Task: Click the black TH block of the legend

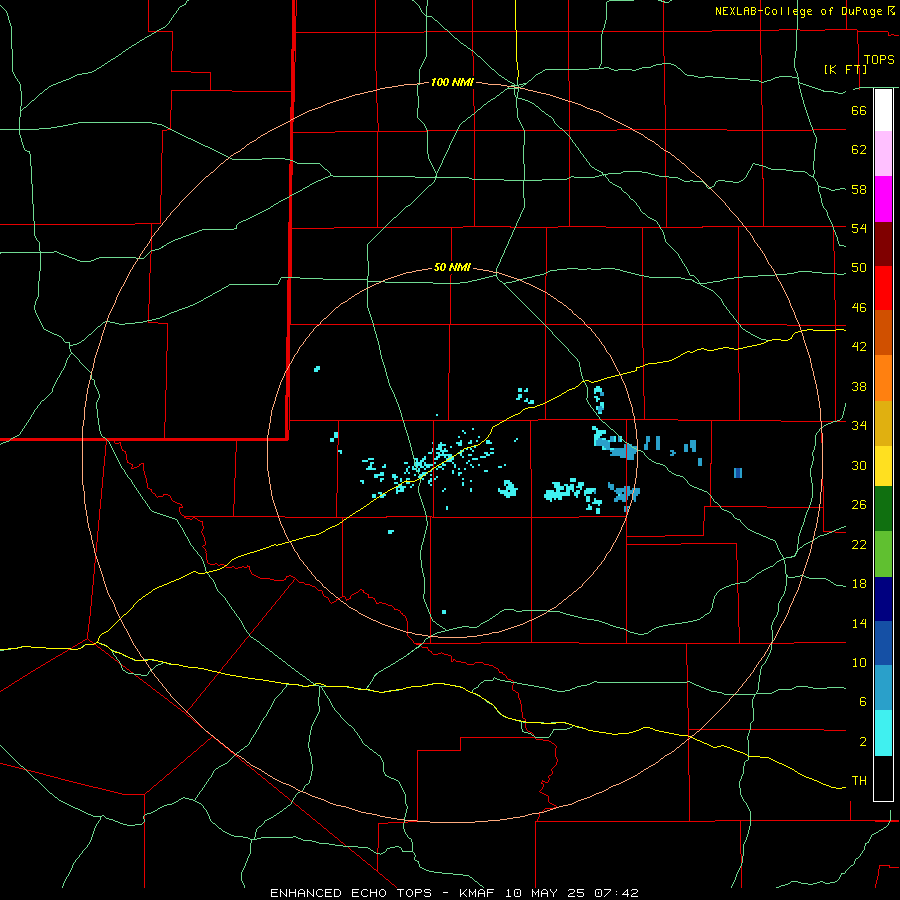Action: pos(883,778)
